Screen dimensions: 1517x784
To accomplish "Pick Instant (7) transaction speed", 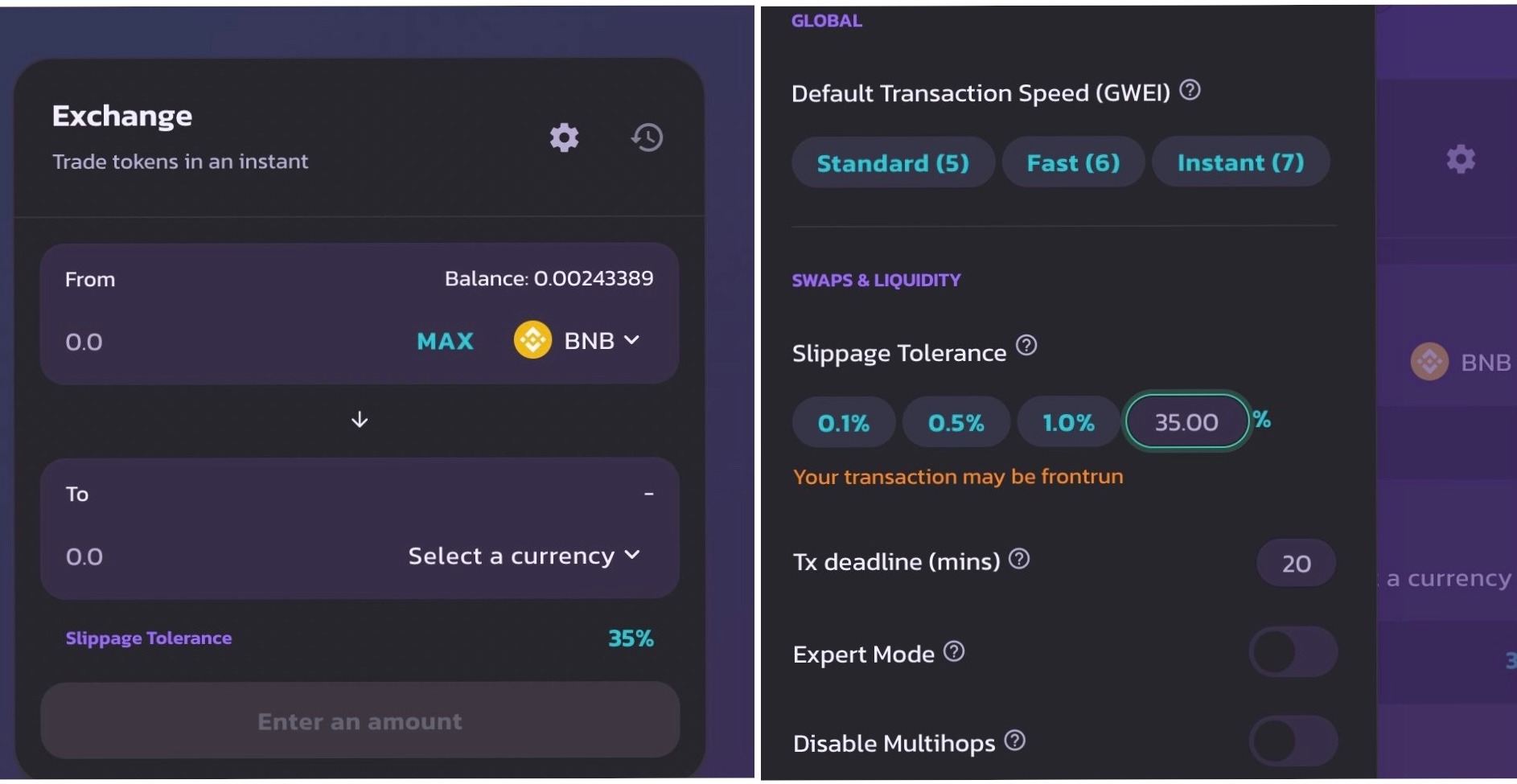I will (x=1240, y=162).
